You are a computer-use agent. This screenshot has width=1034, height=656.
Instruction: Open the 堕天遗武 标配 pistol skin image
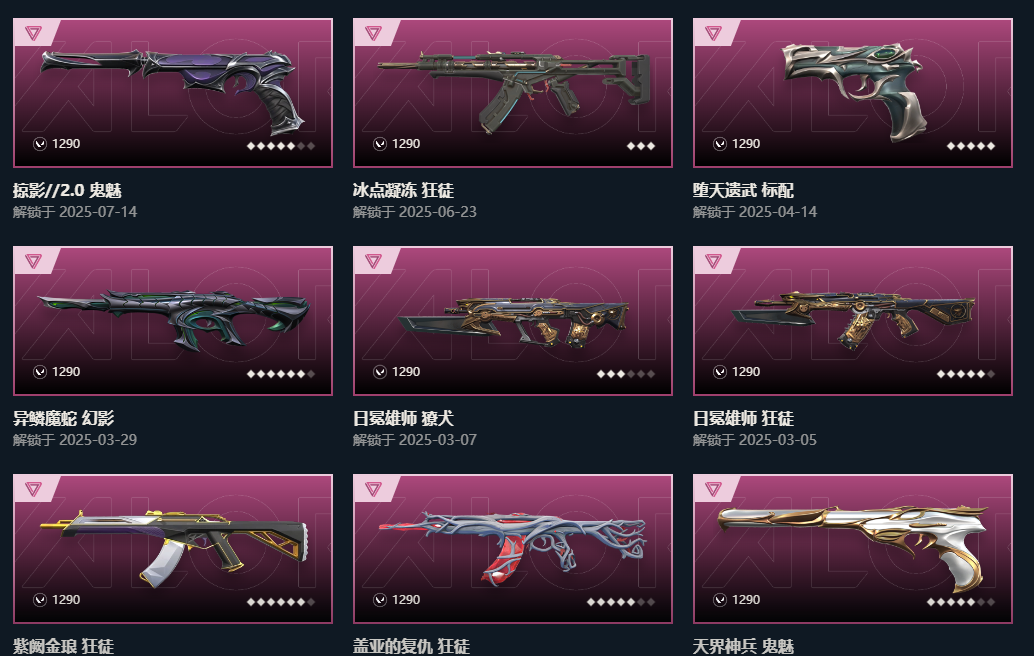853,91
